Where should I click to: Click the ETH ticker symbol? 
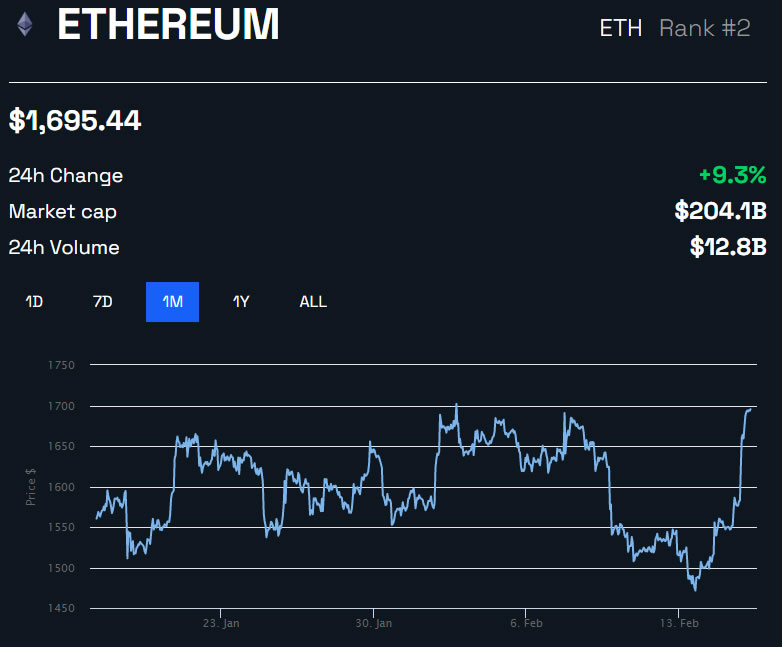point(620,28)
